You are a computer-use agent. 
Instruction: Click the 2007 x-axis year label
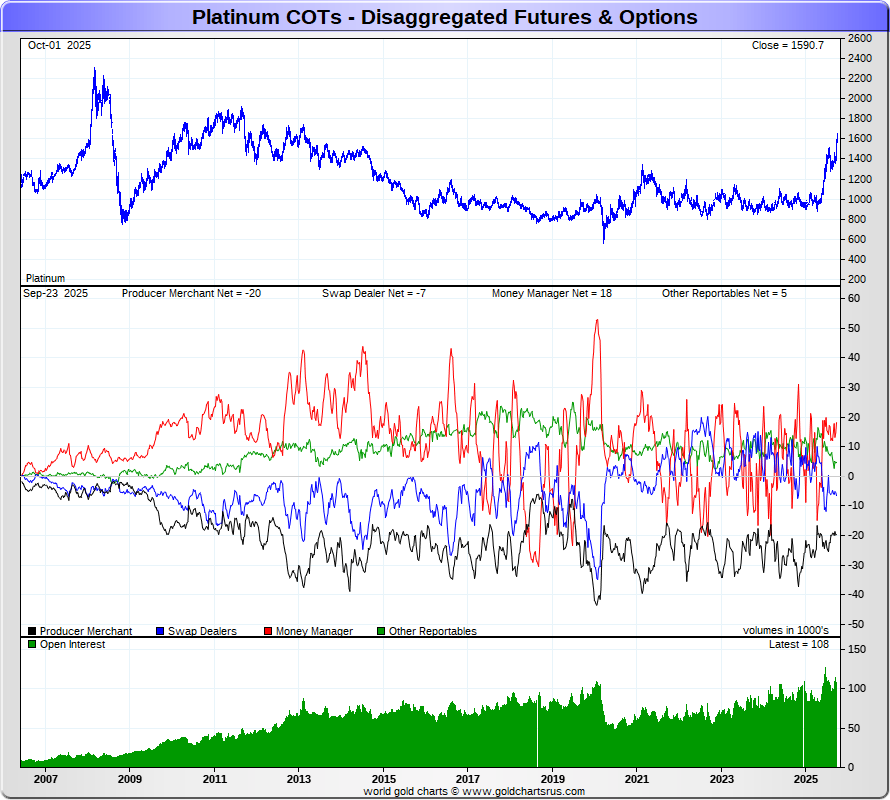coord(45,779)
